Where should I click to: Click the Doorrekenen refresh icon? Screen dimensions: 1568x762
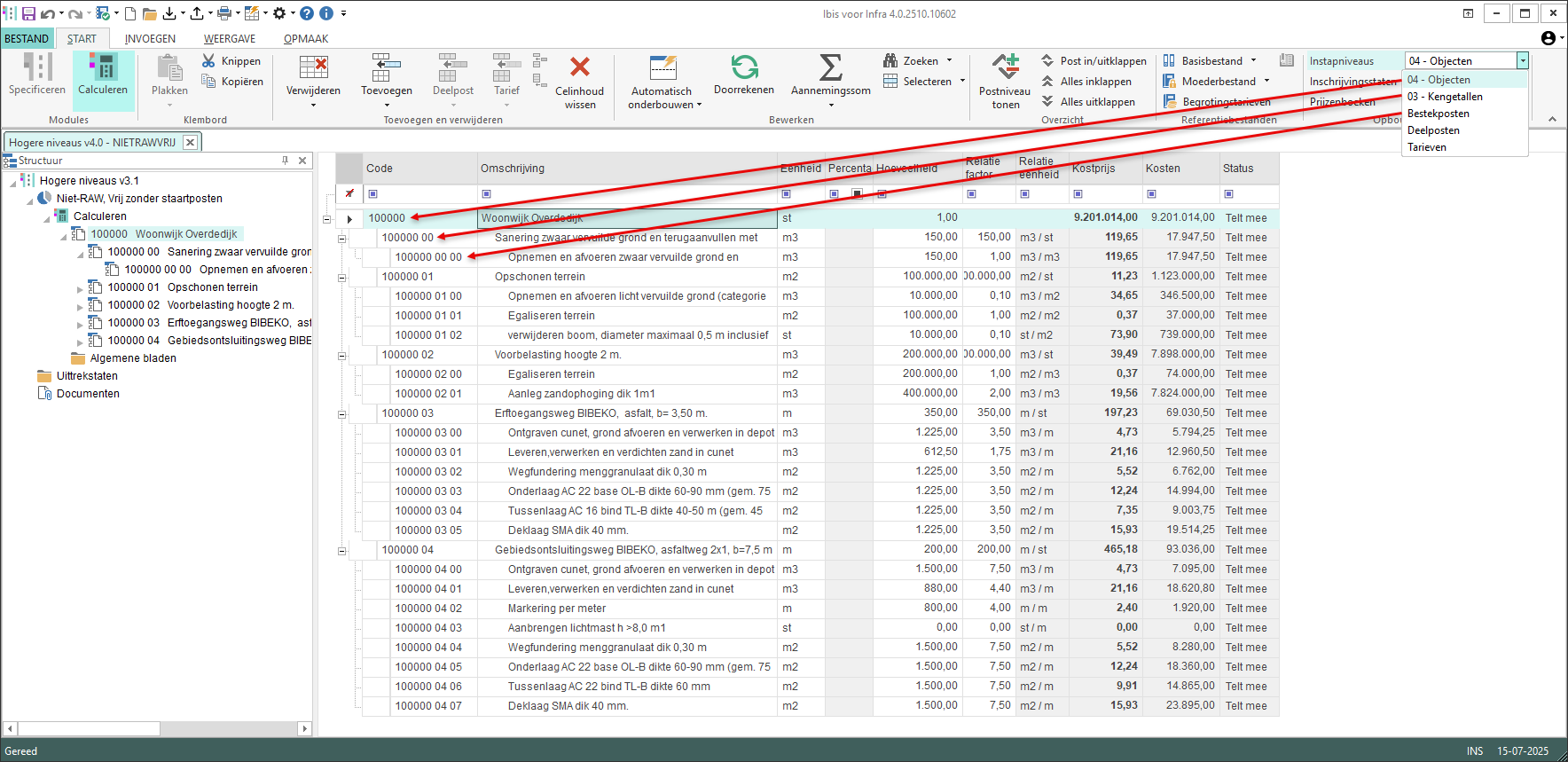744,68
